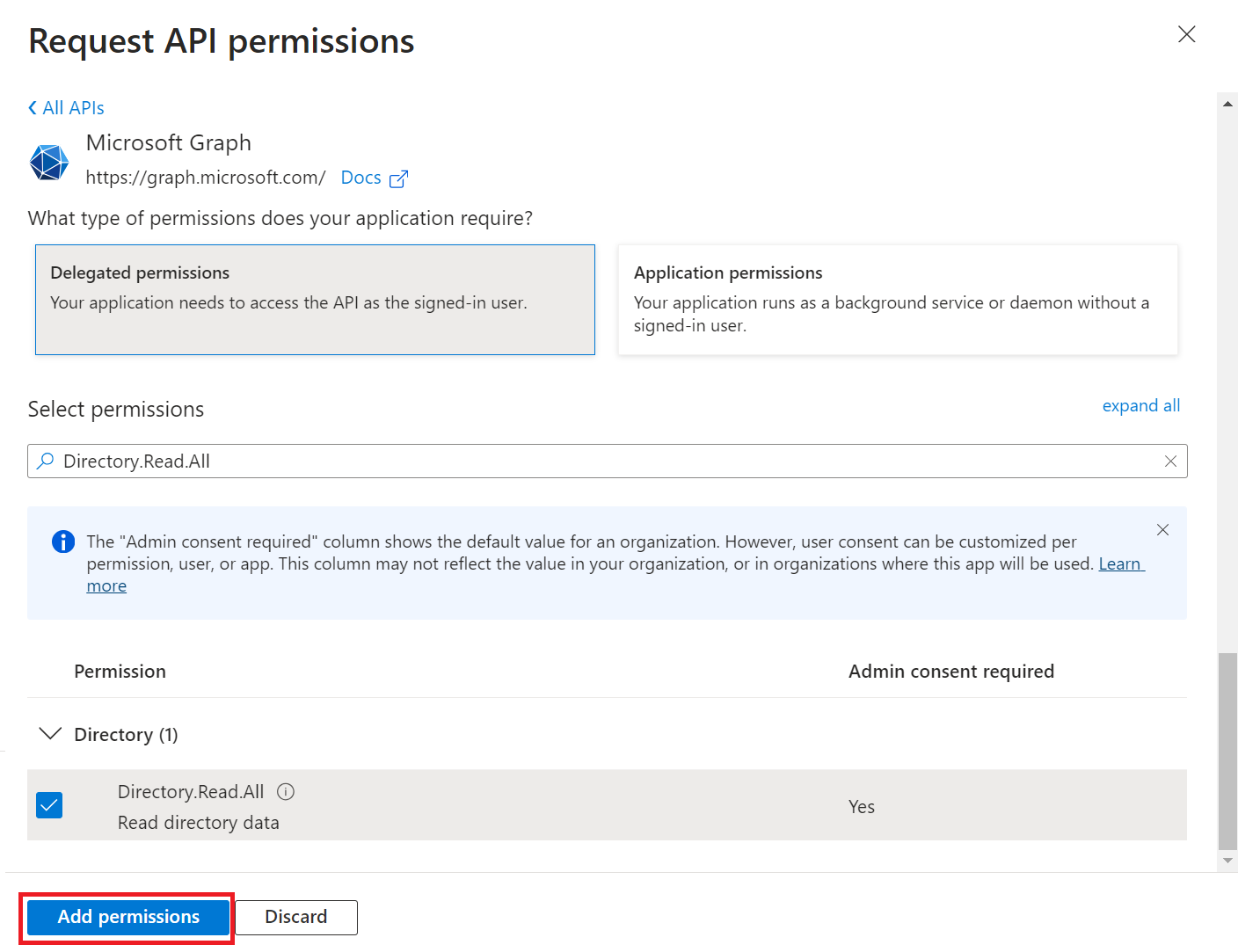Viewport: 1238px width, 952px height.
Task: Go back using the All APIs chevron
Action: [x=33, y=108]
